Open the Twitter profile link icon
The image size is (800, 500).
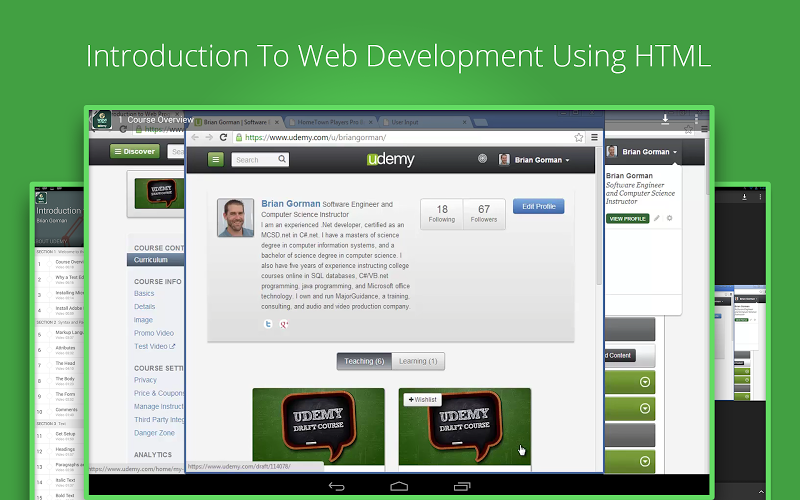click(x=268, y=324)
